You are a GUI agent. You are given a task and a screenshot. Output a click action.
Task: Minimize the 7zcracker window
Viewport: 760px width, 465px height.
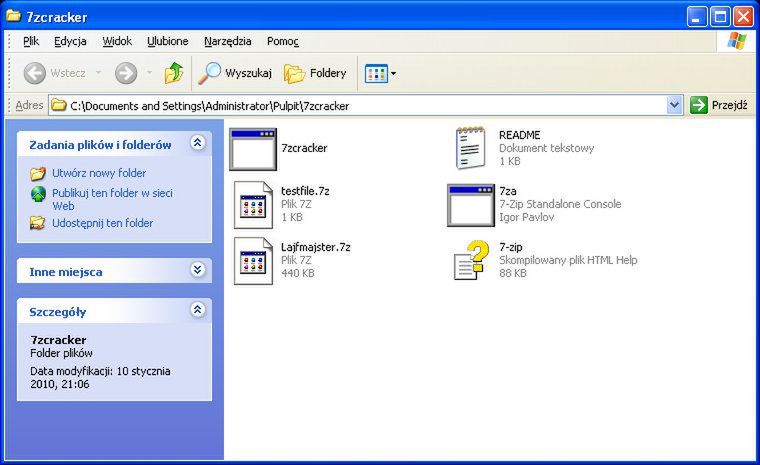pos(697,17)
